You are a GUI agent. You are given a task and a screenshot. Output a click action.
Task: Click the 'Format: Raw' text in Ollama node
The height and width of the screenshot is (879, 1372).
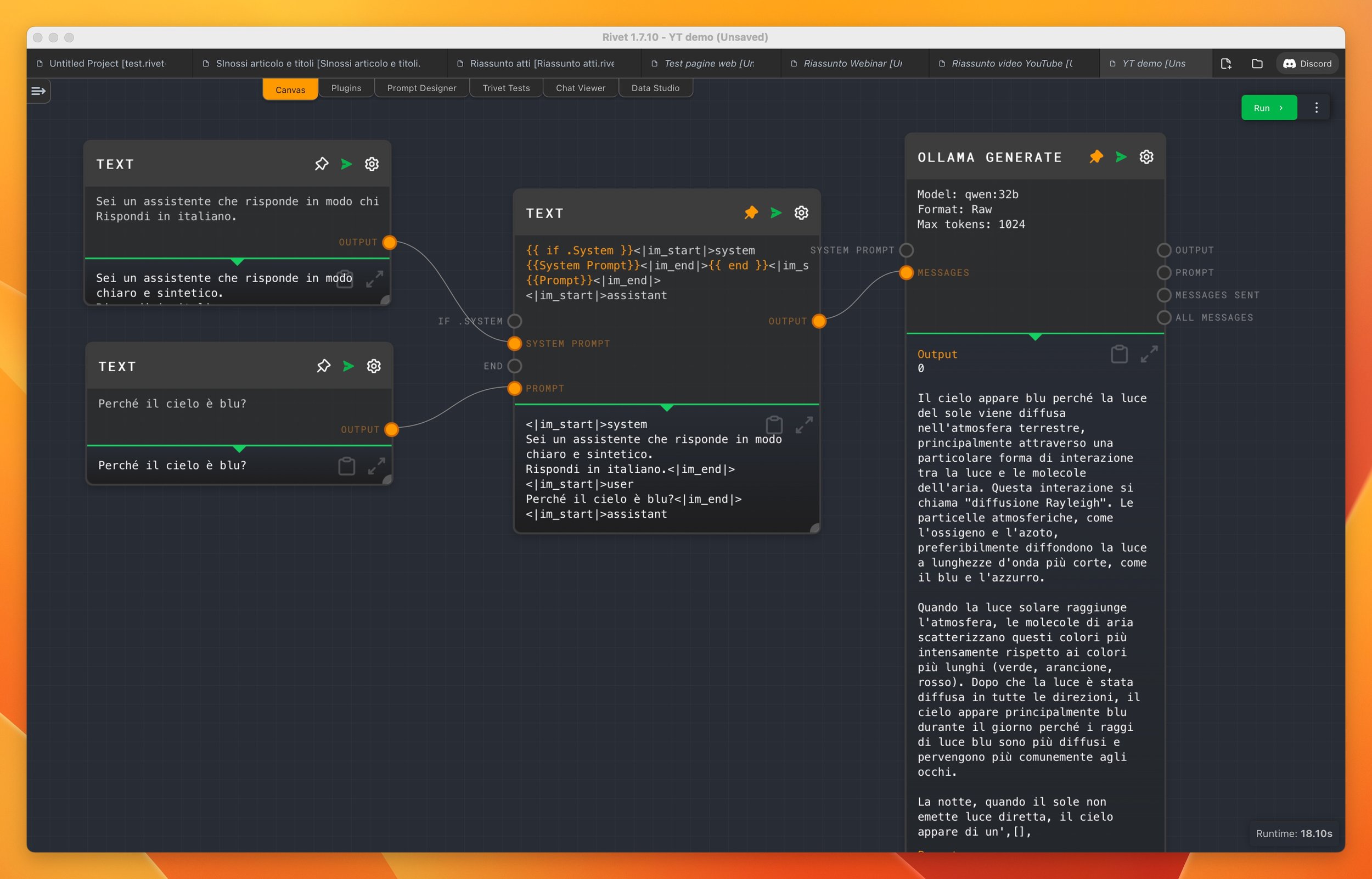pos(954,210)
